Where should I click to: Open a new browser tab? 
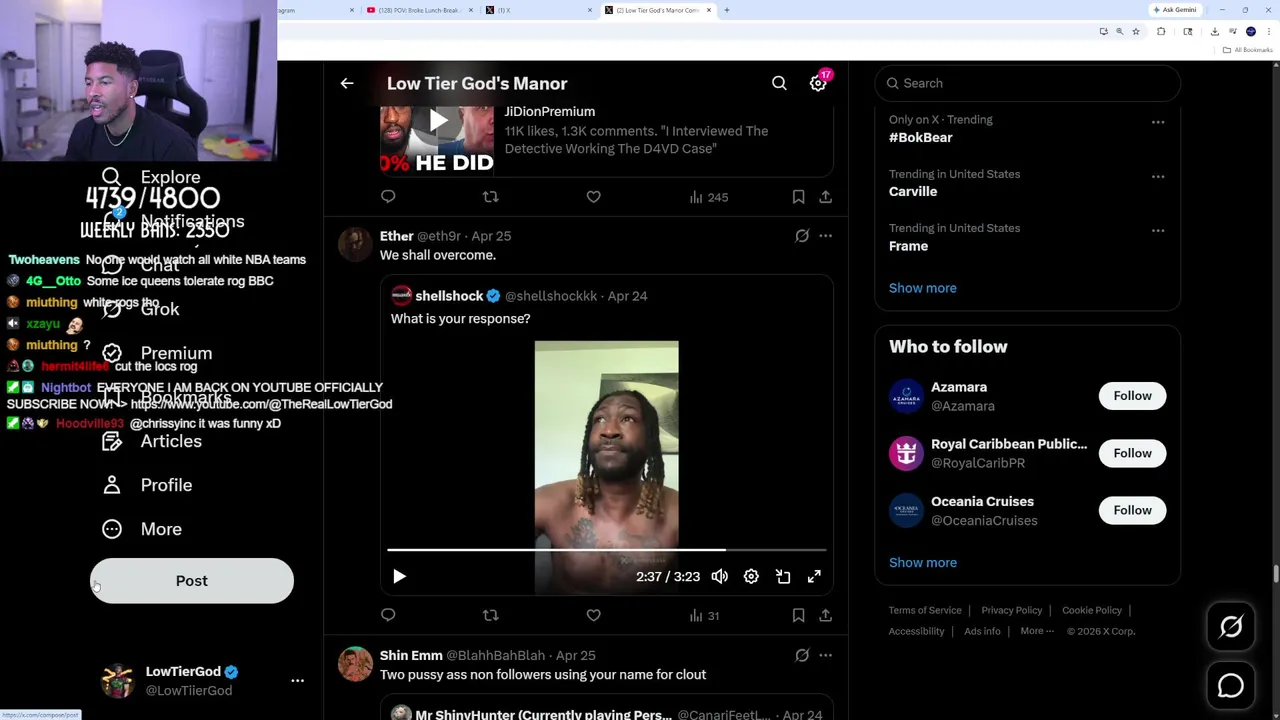click(x=727, y=10)
